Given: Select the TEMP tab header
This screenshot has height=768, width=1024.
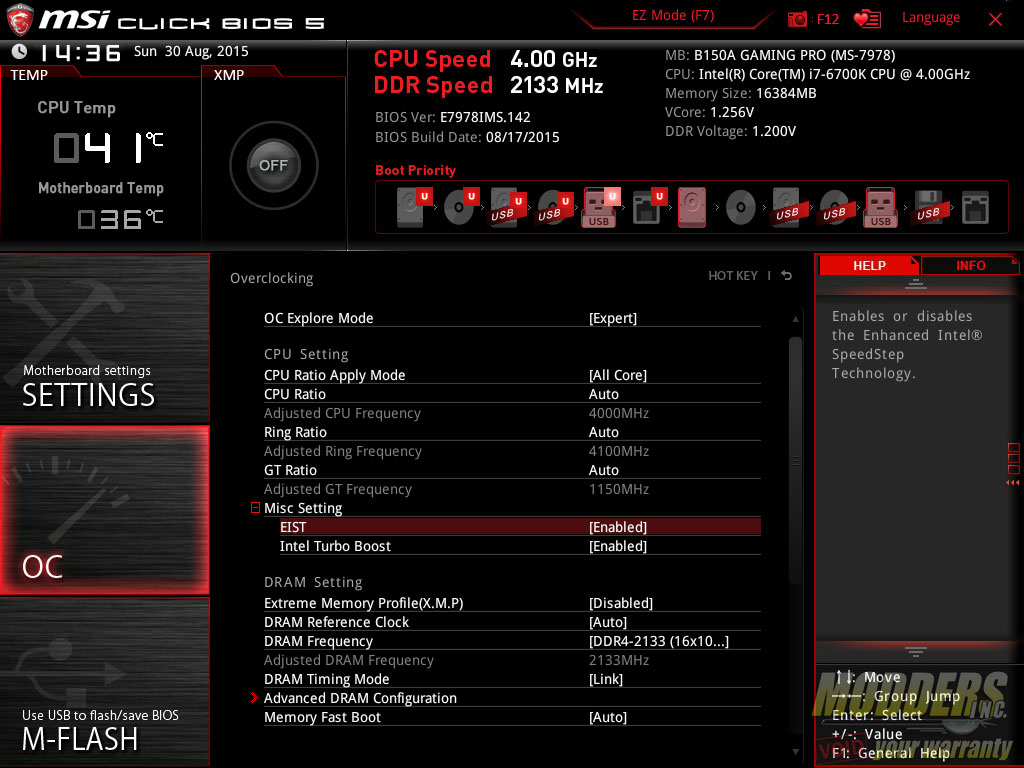Looking at the screenshot, I should click(x=29, y=75).
